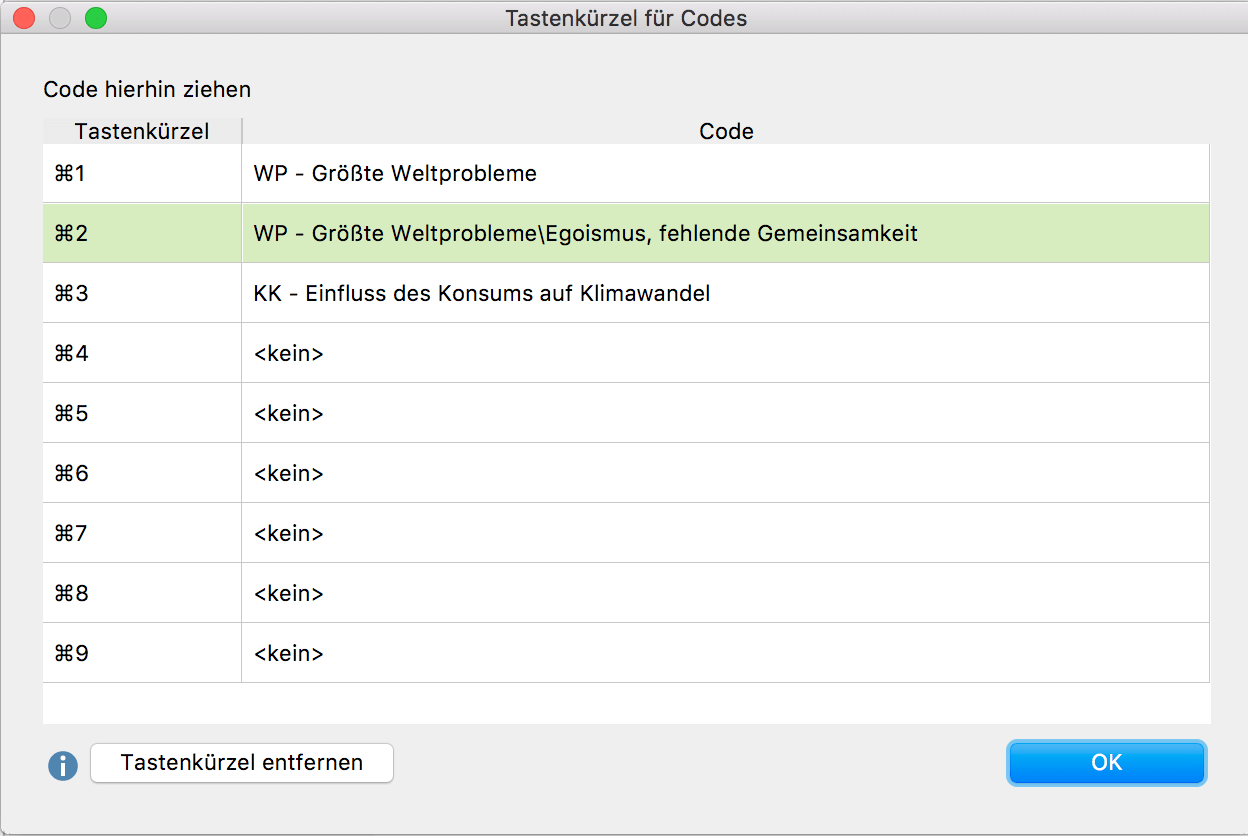Viewport: 1248px width, 836px height.
Task: Click the <kein> code cell for ⌘8
Action: pyautogui.click(x=726, y=594)
